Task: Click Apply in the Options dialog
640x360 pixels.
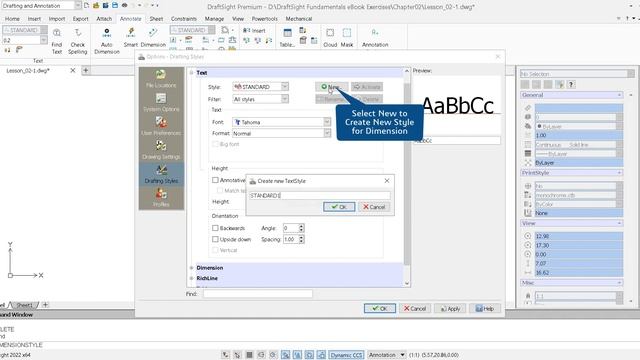Action: click(450, 308)
